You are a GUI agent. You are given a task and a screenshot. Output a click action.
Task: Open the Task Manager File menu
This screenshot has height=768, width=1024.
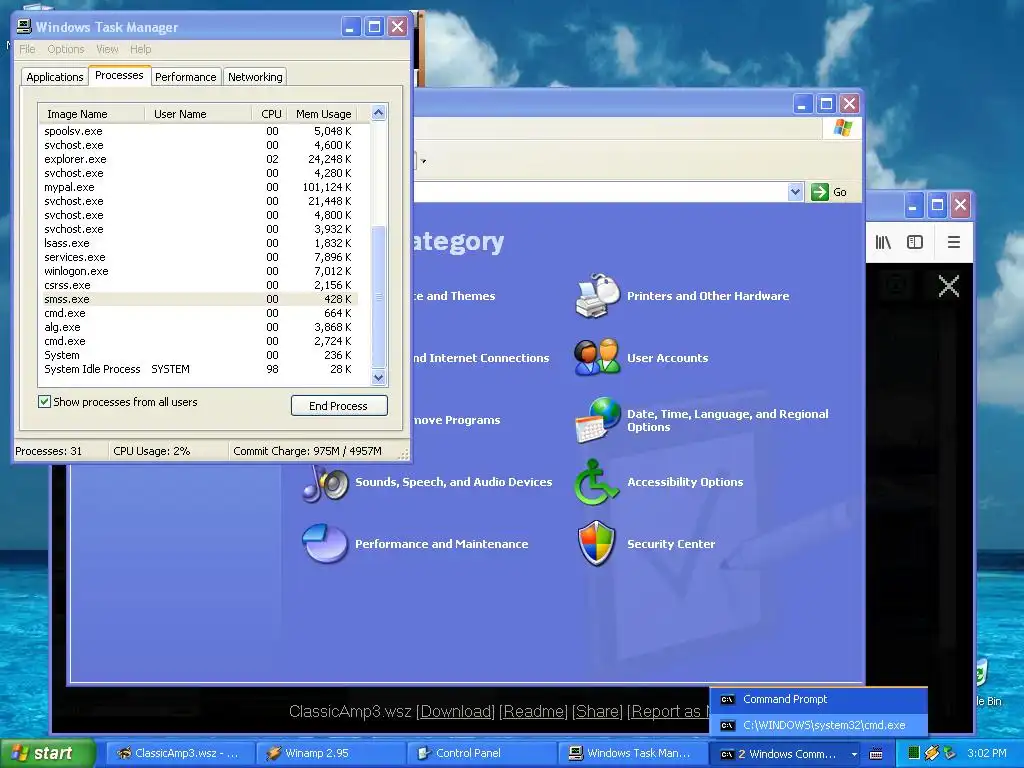pos(27,49)
